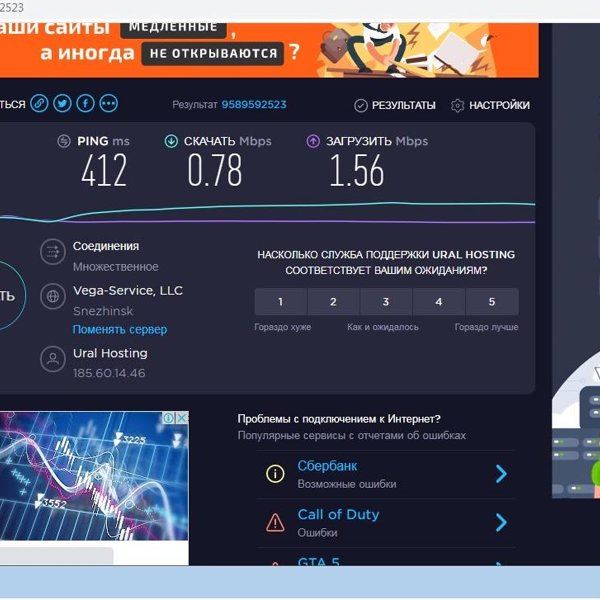600x600 pixels.
Task: Rate support with score 3
Action: [386, 302]
